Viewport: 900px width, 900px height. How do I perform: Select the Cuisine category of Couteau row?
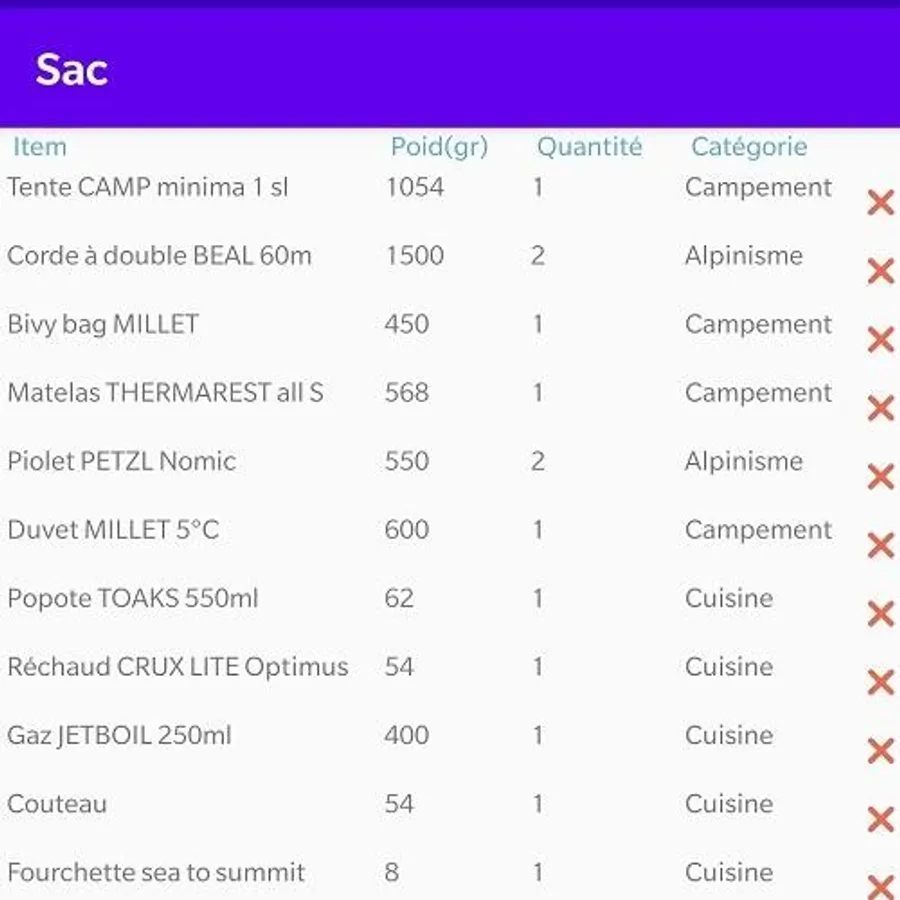729,804
